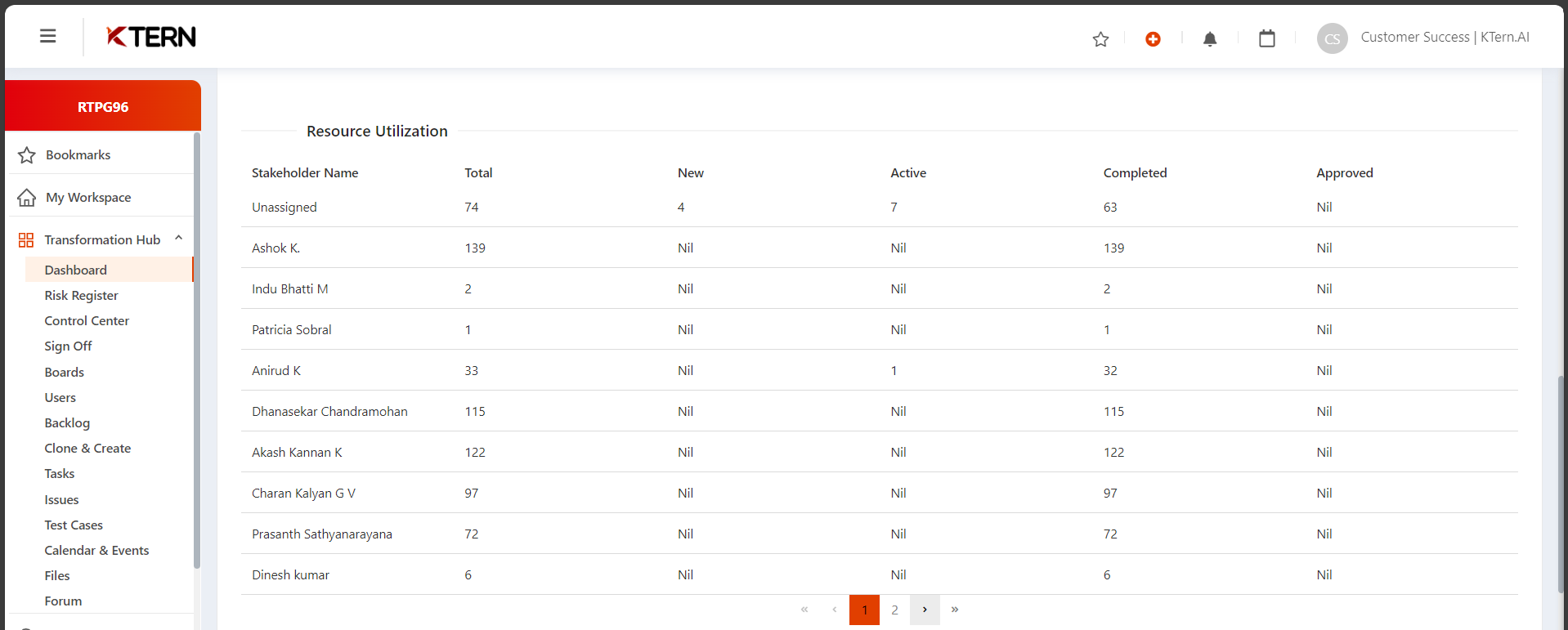This screenshot has height=630, width=1568.
Task: Open Forum page
Action: [63, 601]
